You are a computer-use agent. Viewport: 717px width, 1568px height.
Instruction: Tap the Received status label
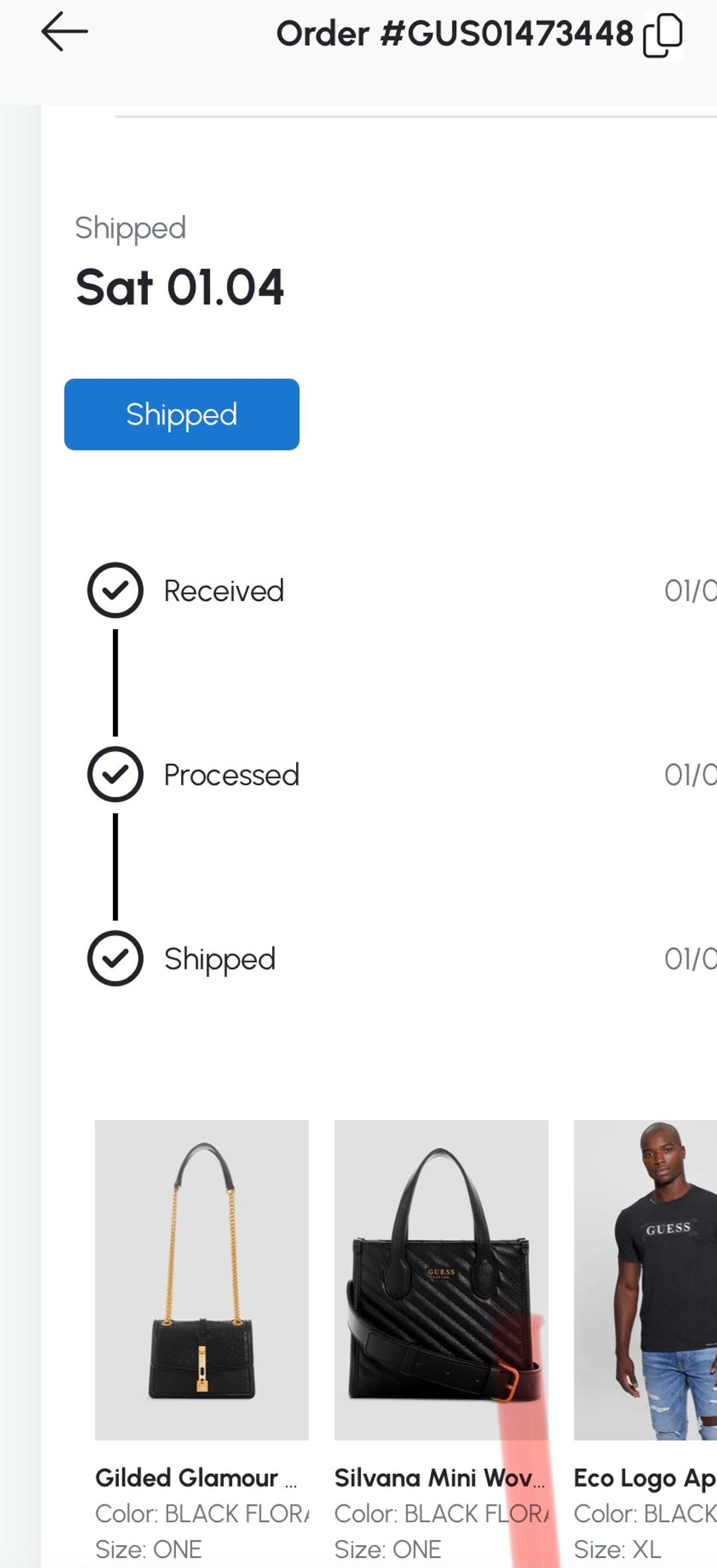[224, 591]
